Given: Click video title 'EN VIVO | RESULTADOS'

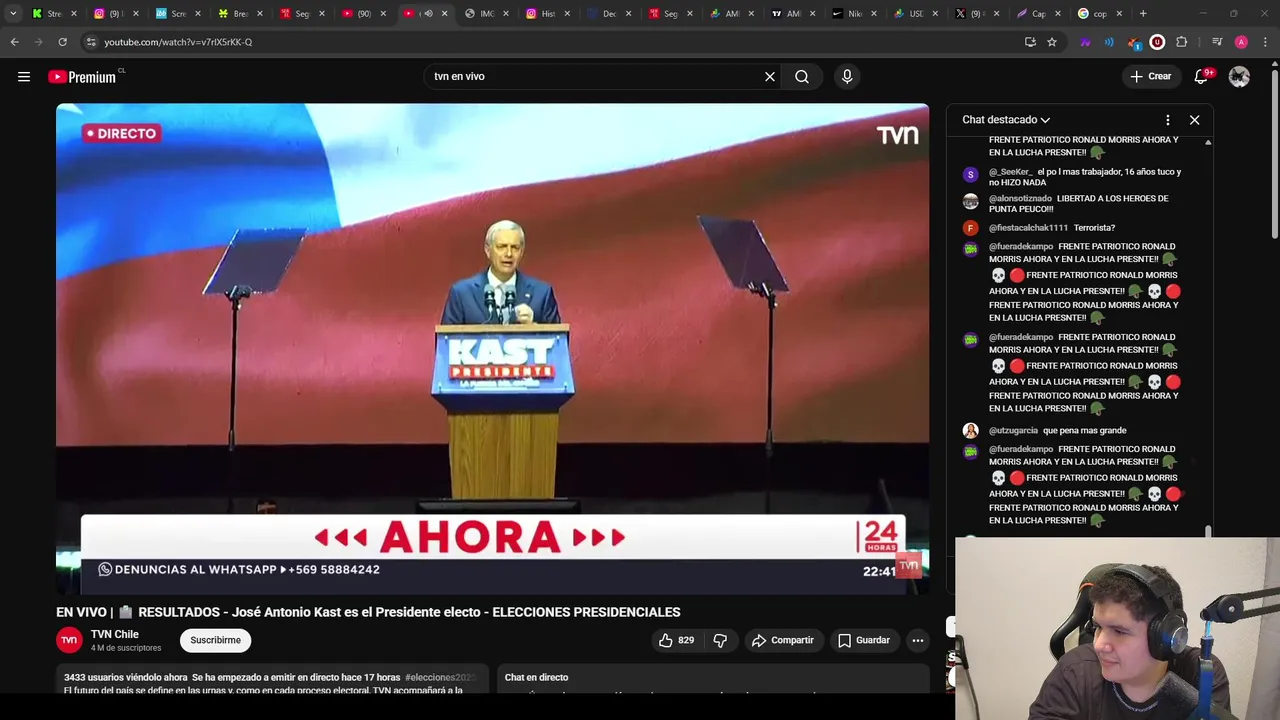Looking at the screenshot, I should [368, 612].
